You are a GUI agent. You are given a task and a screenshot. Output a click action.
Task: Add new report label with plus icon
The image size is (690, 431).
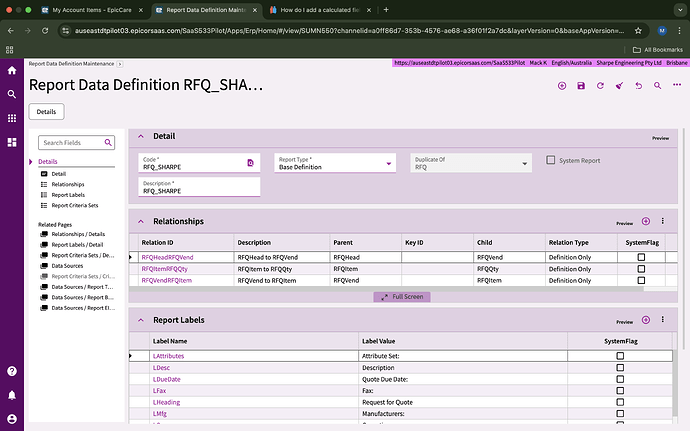[646, 320]
